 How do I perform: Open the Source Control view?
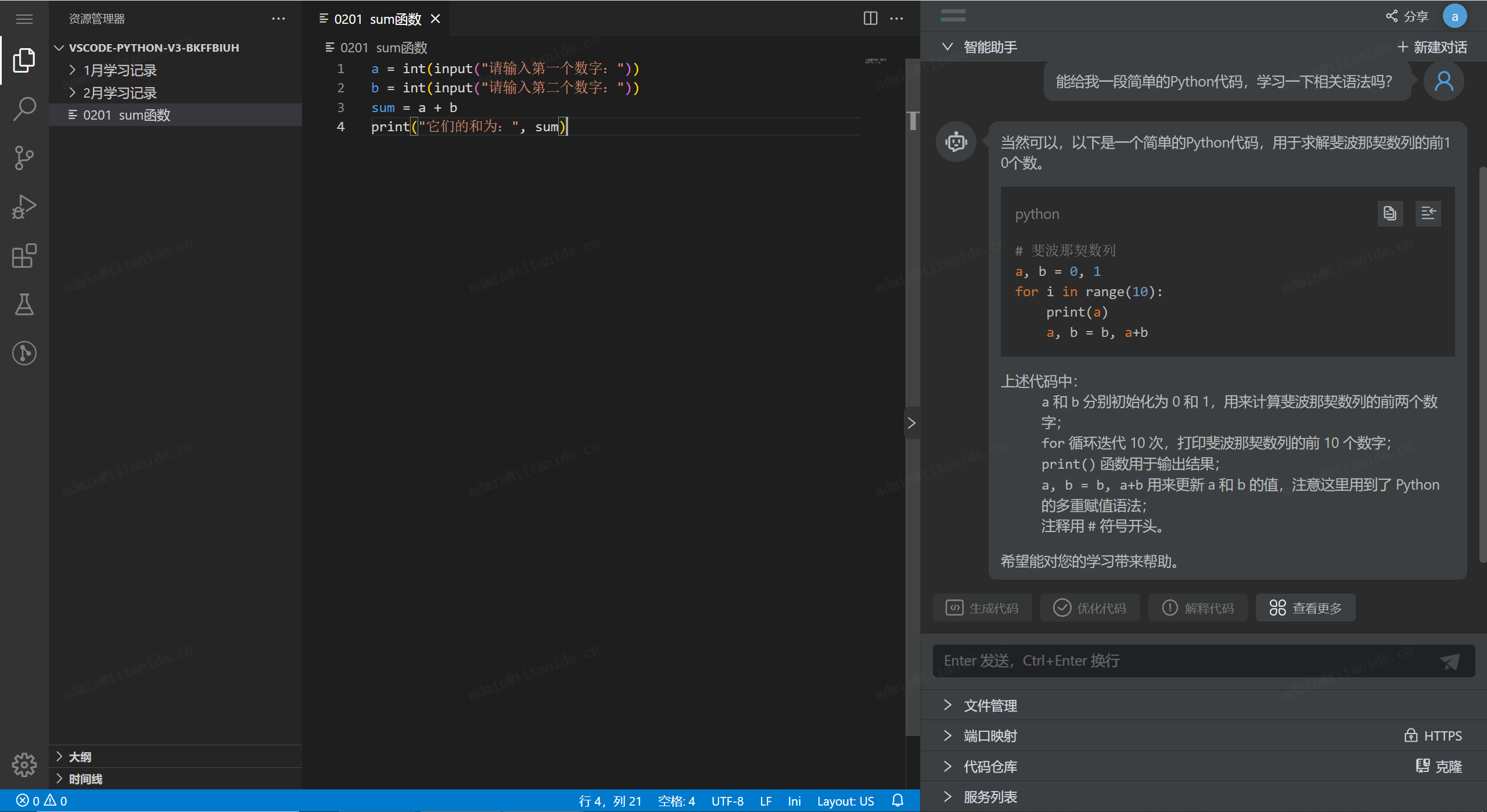(24, 157)
